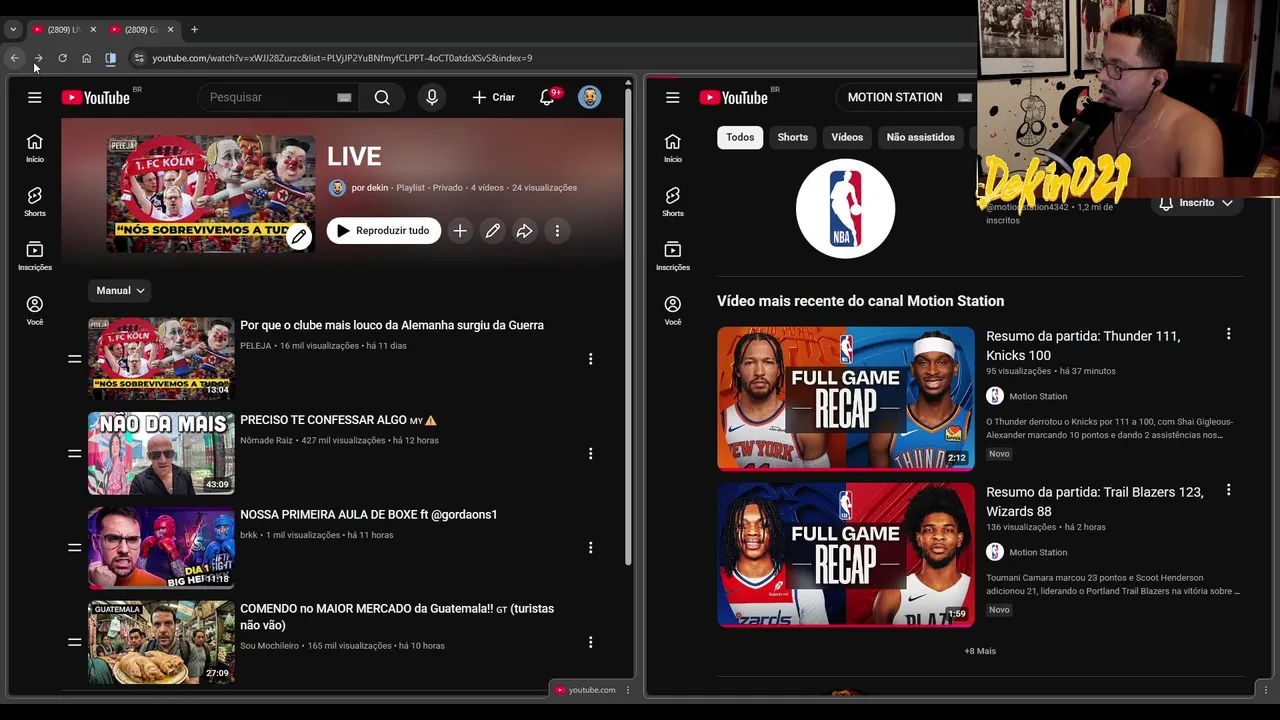The height and width of the screenshot is (720, 1280).
Task: Grab reorder handle of Guatemala video
Action: [74, 642]
